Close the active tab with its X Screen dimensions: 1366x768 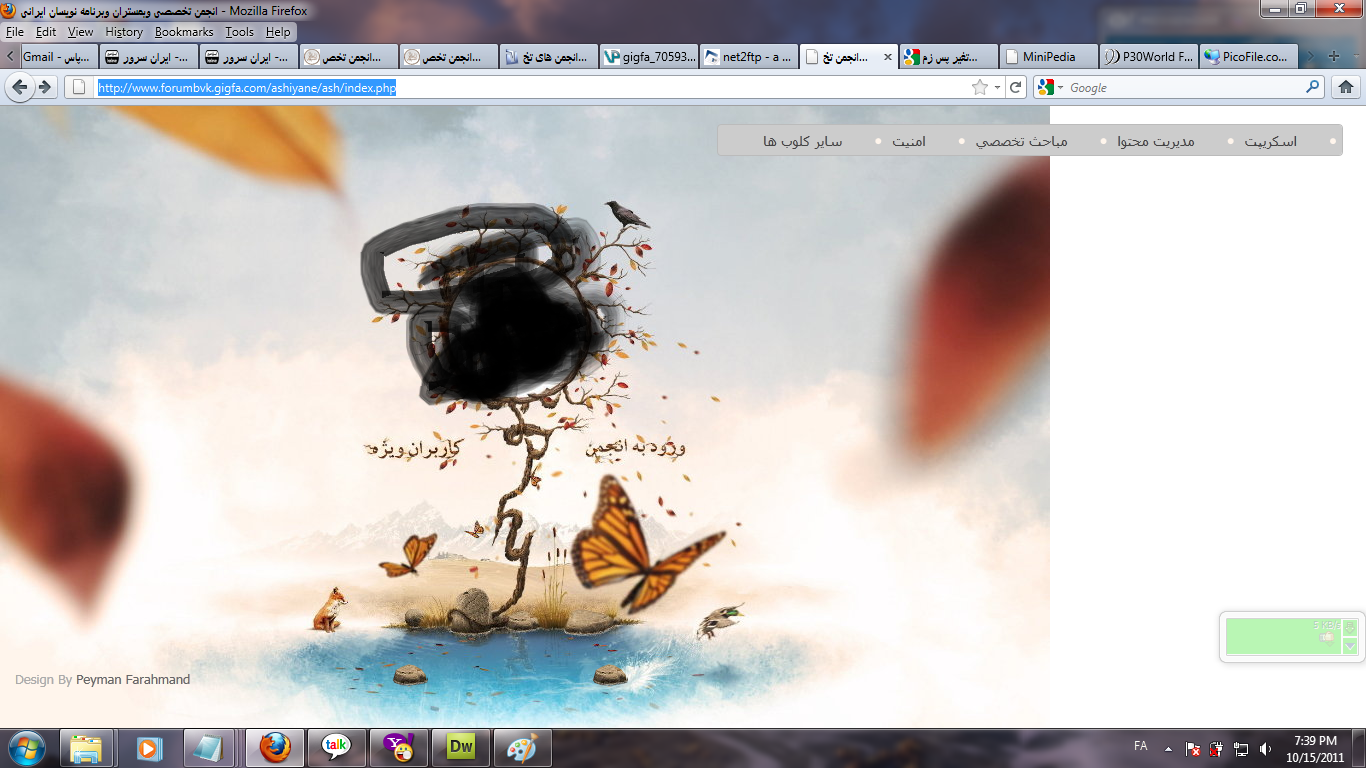pyautogui.click(x=887, y=57)
